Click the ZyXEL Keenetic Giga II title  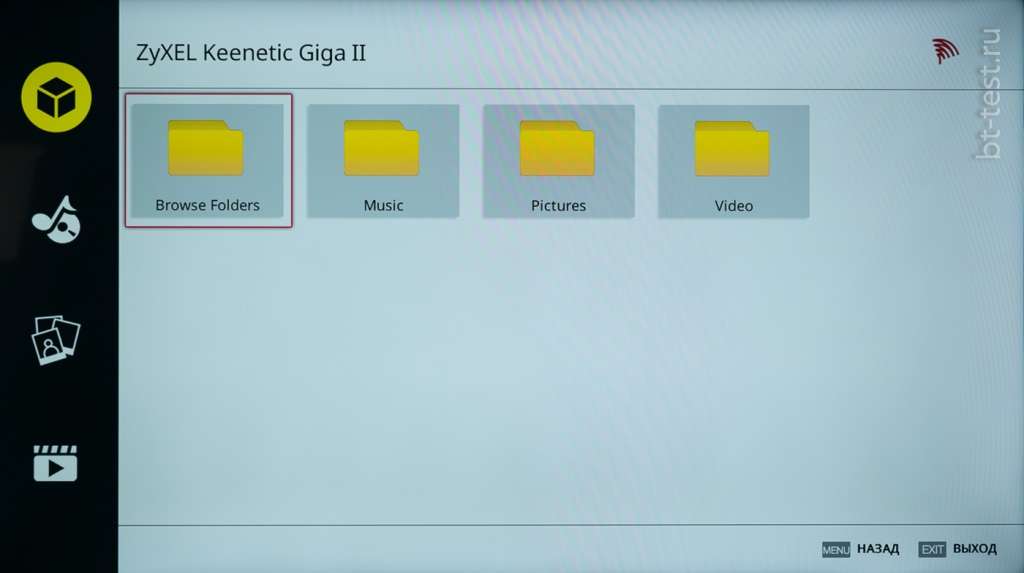(251, 53)
